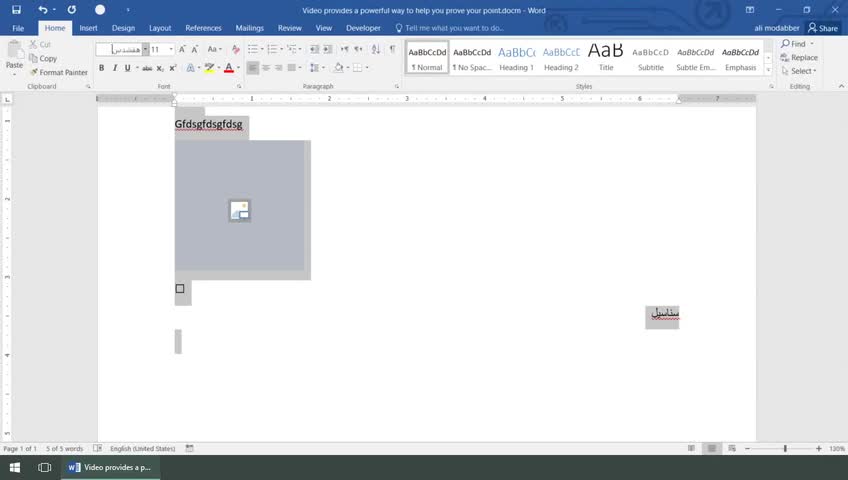Expand the Styles gallery
848x480 pixels.
(768, 70)
